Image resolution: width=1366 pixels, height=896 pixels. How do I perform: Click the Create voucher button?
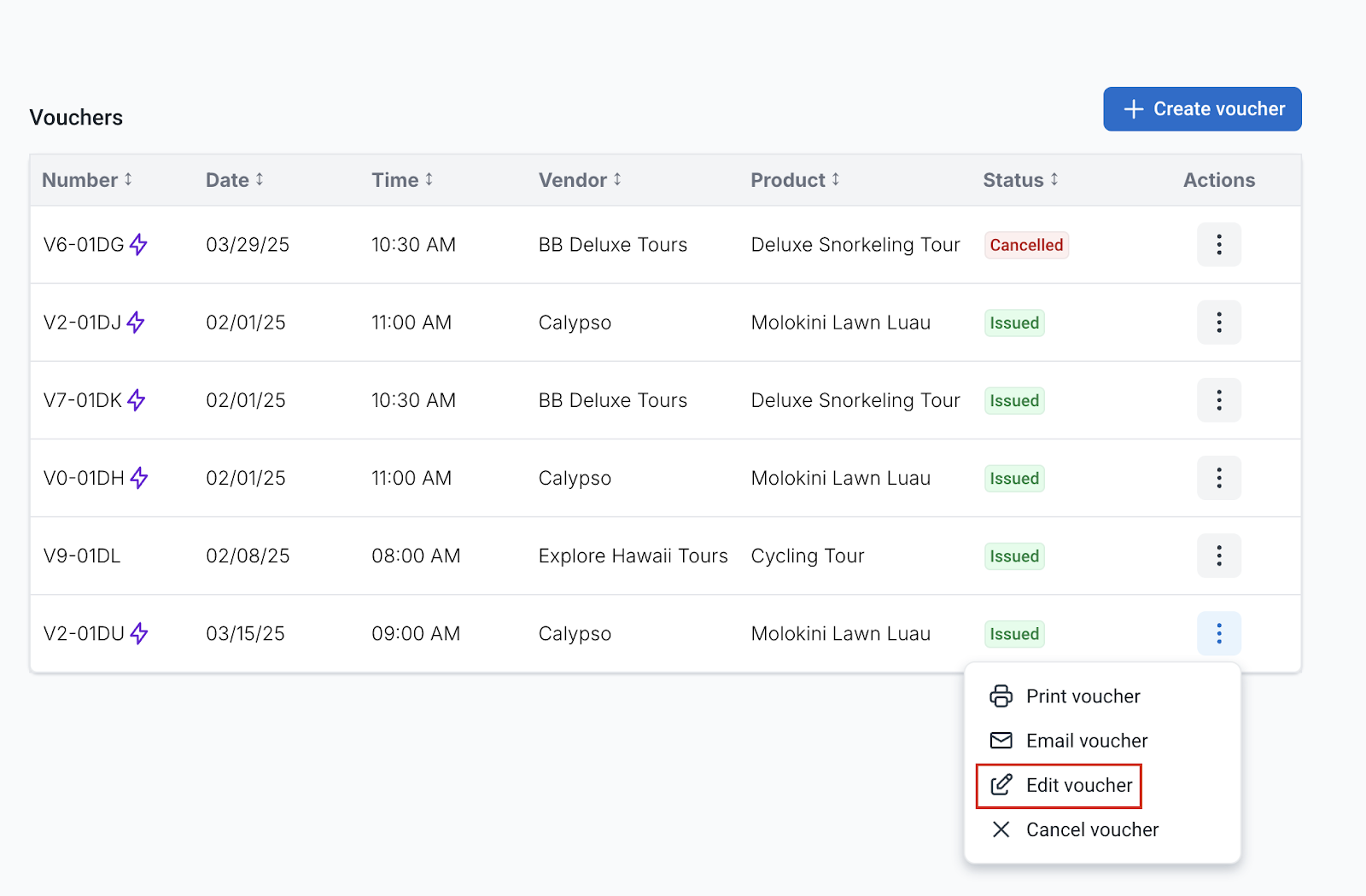pyautogui.click(x=1202, y=109)
